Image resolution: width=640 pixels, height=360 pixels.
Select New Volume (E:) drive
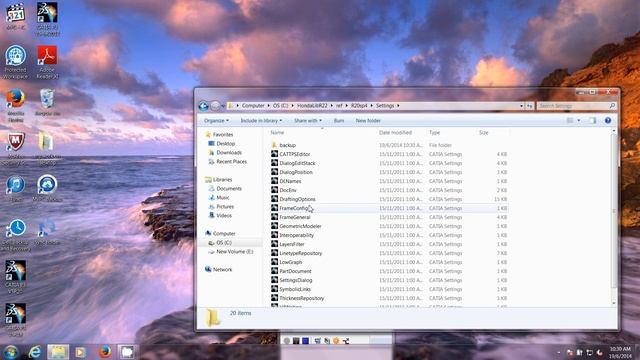[x=234, y=251]
